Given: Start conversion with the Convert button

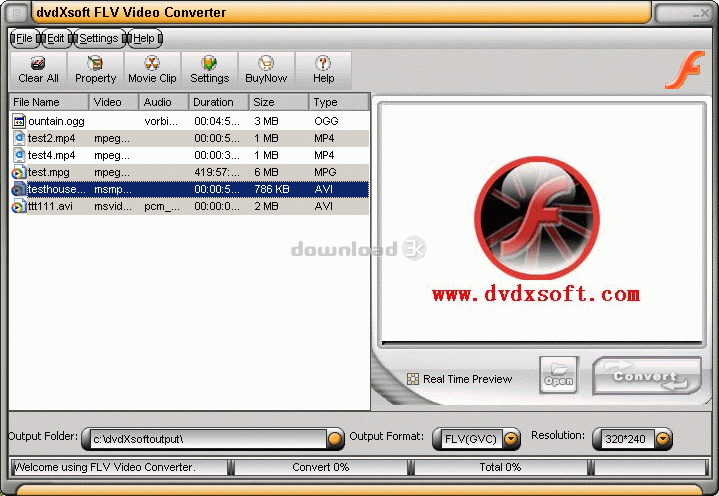Looking at the screenshot, I should (647, 376).
